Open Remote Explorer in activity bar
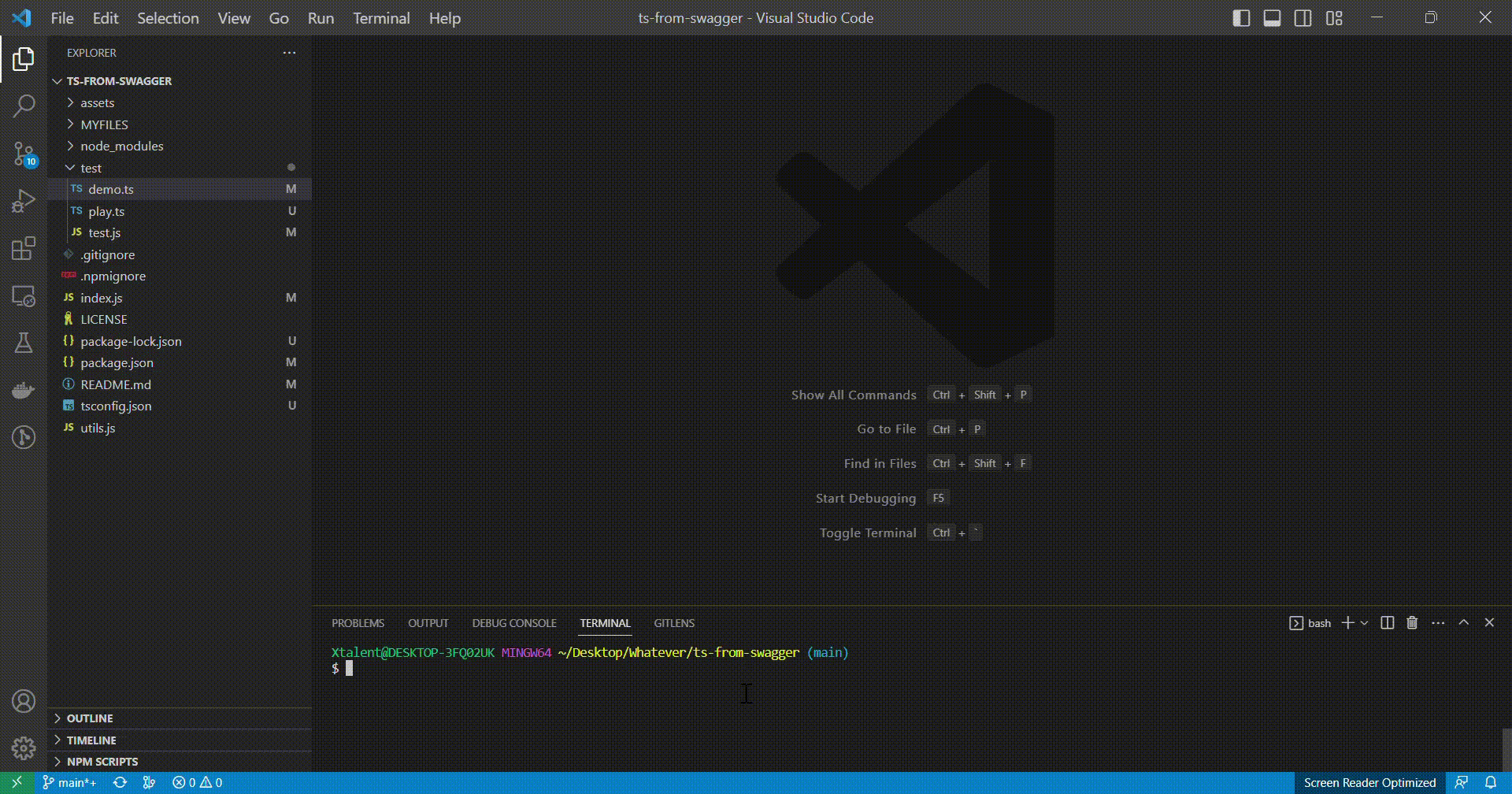The width and height of the screenshot is (1512, 794). coord(24,296)
